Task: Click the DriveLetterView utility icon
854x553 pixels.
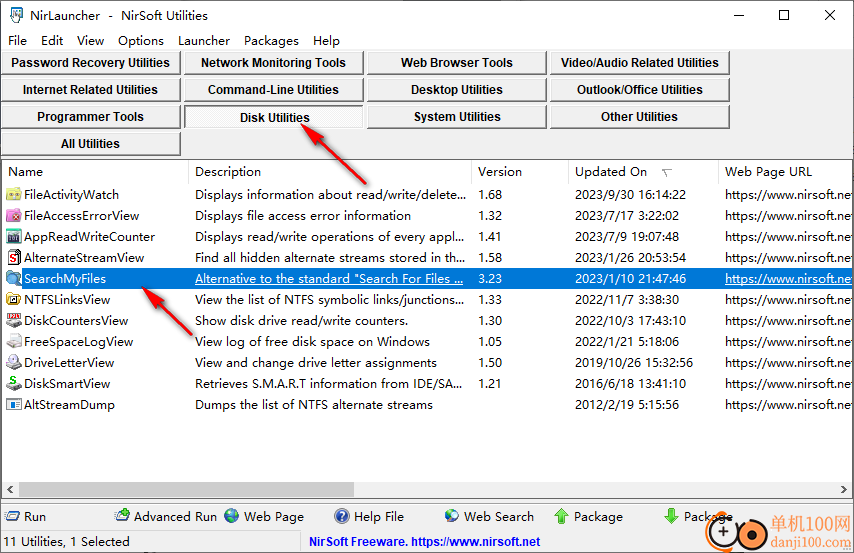Action: pyautogui.click(x=14, y=362)
